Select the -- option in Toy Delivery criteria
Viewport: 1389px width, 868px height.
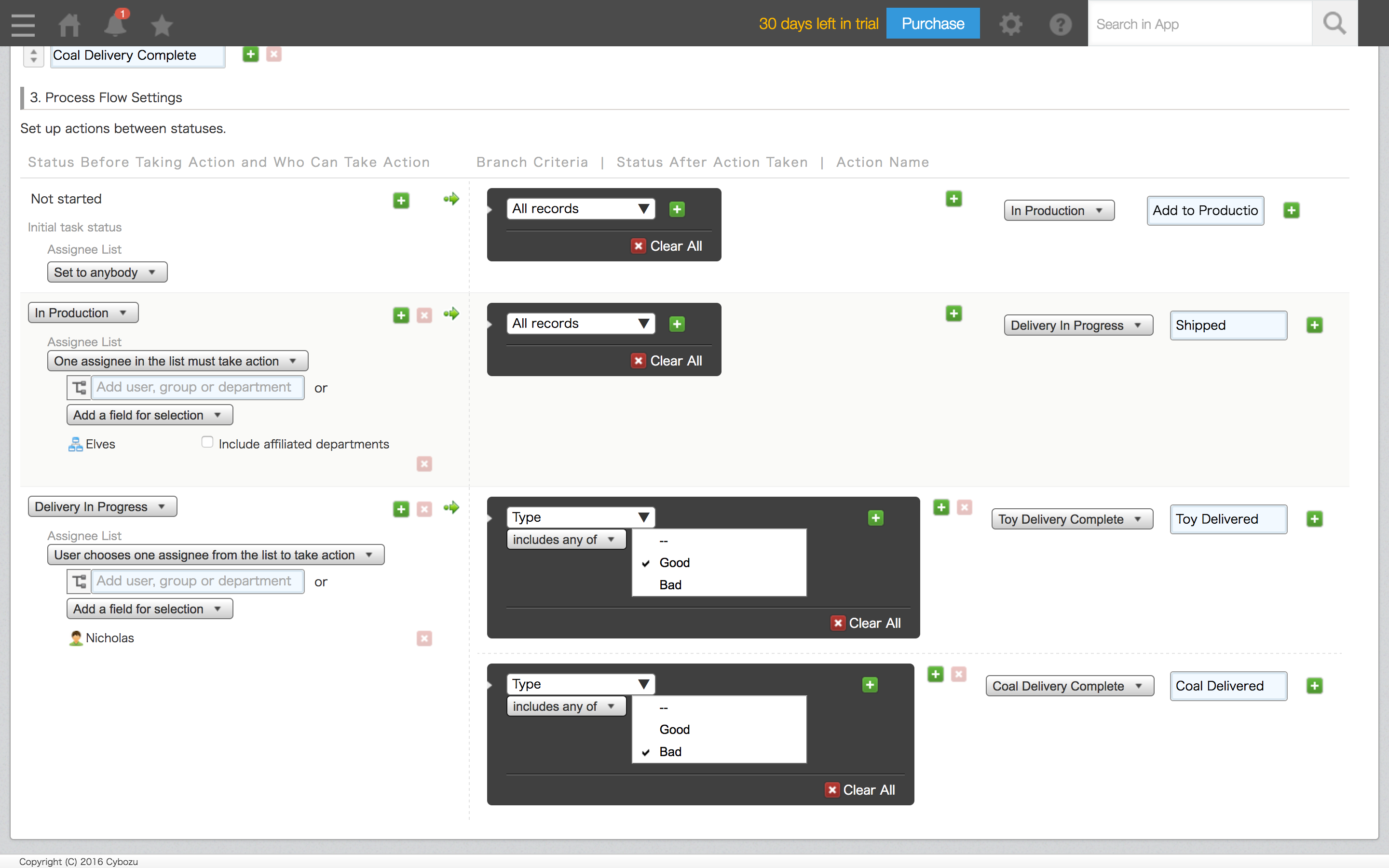tap(719, 541)
